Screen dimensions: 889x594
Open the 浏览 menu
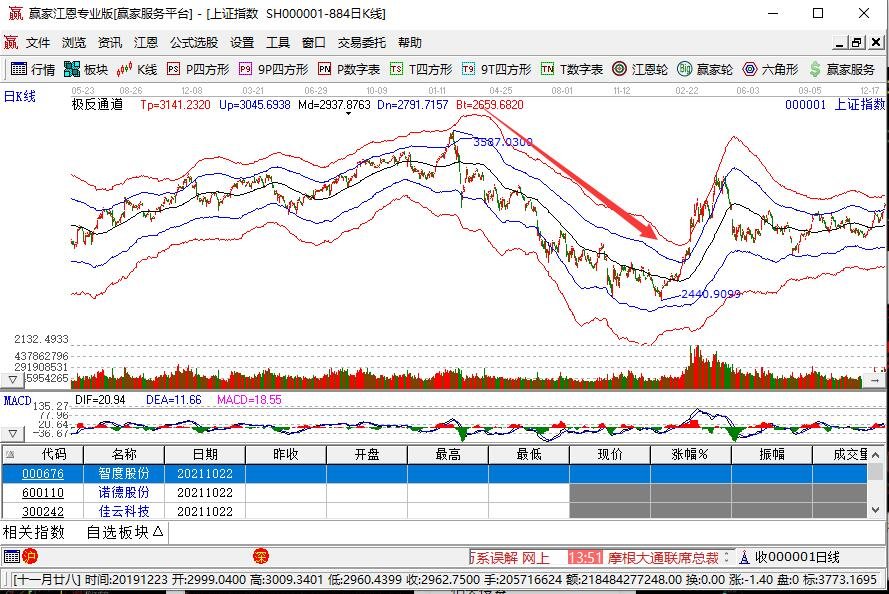(x=74, y=43)
